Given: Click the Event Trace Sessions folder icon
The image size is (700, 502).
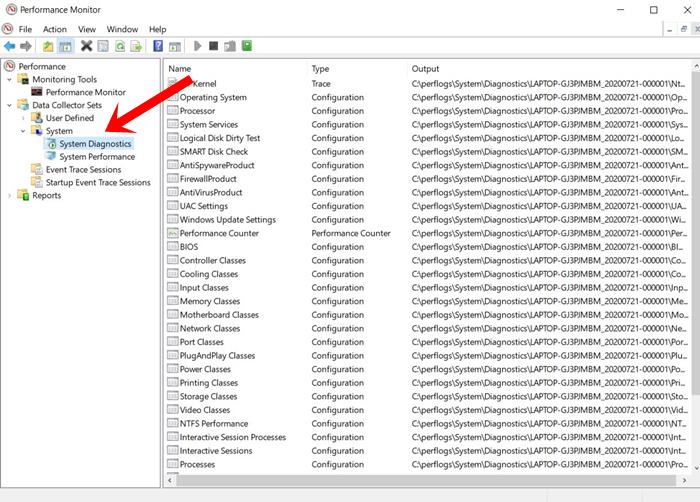Looking at the screenshot, I should click(37, 169).
